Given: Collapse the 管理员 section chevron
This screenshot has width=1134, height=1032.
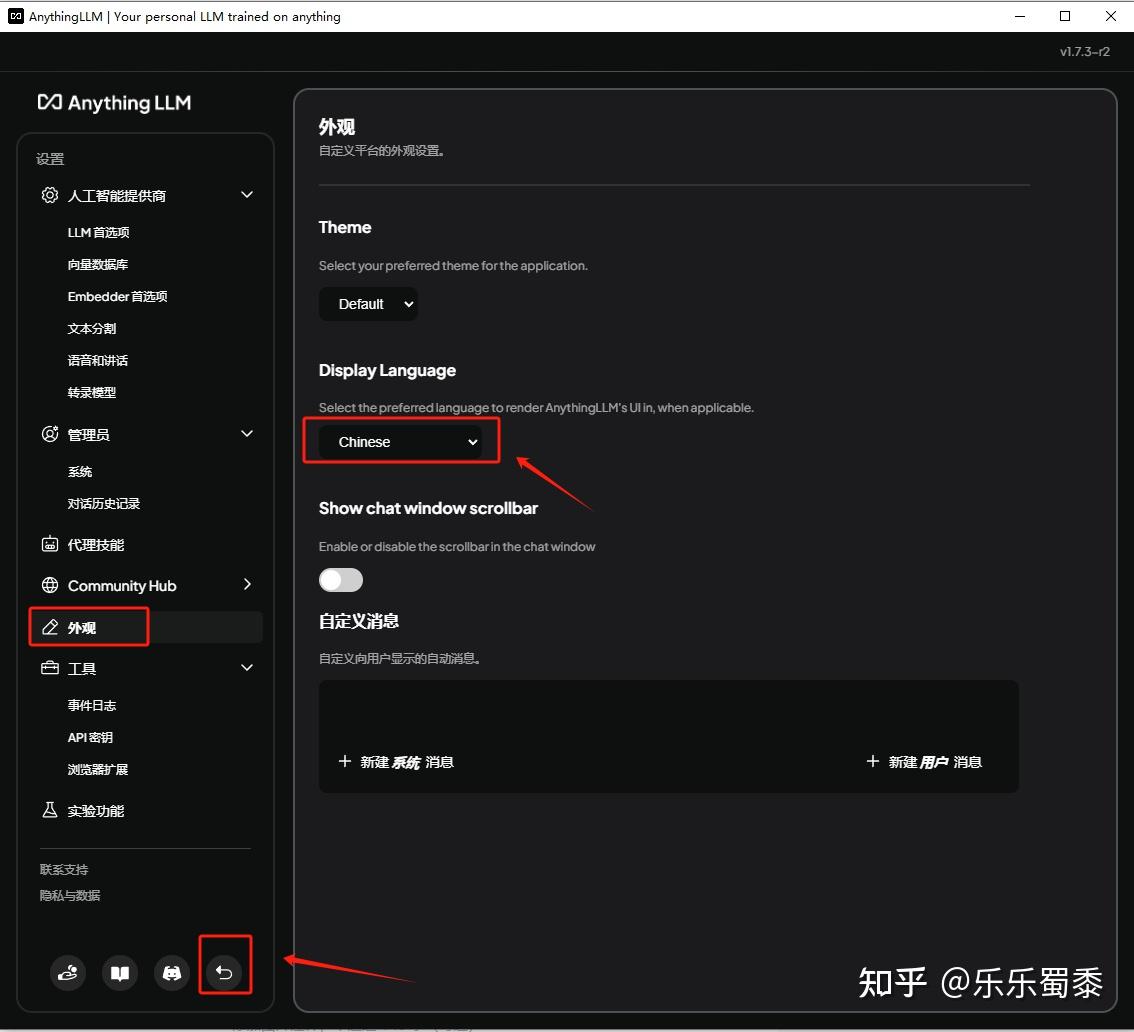Looking at the screenshot, I should pos(247,433).
